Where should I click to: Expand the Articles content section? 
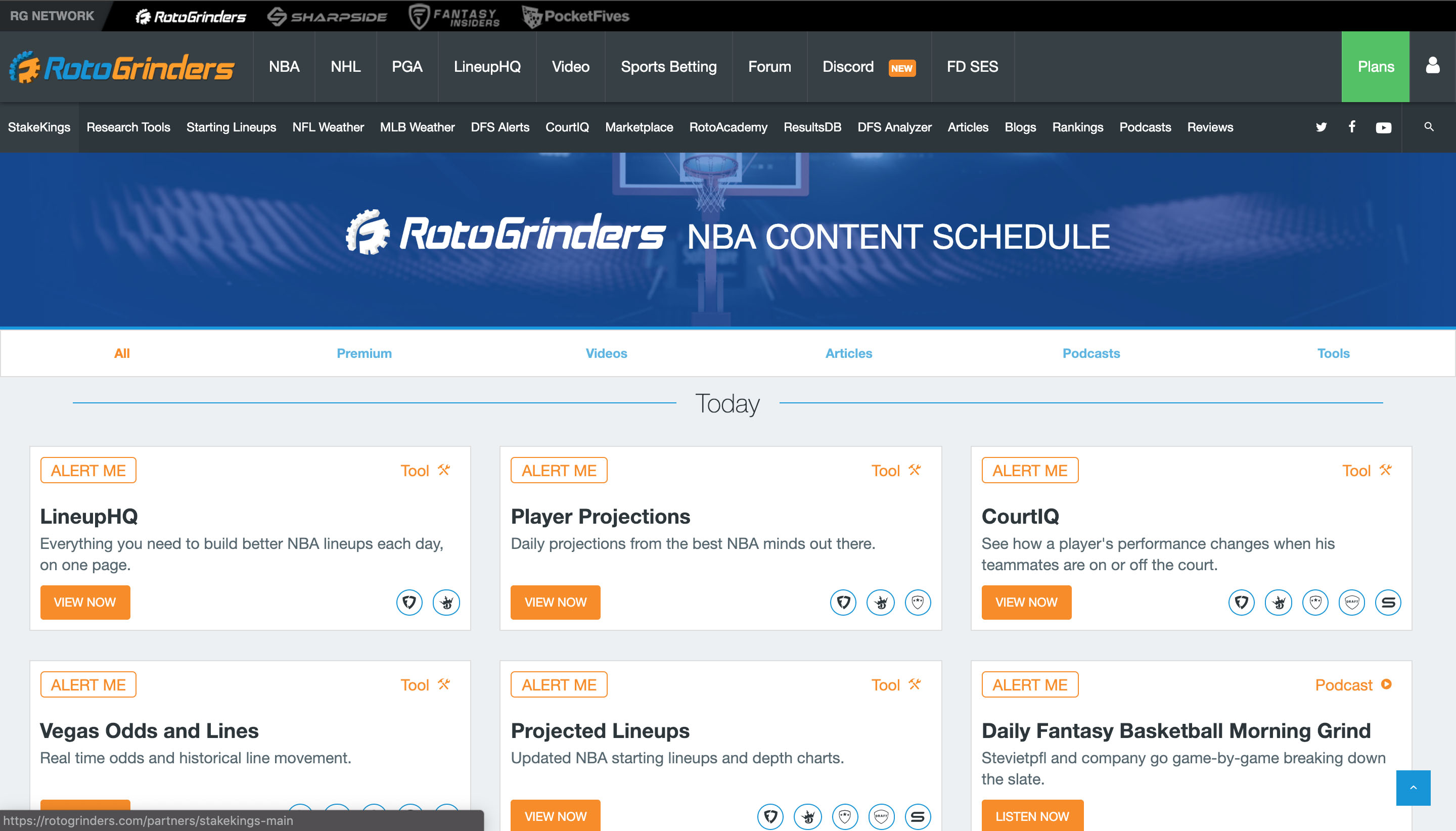pos(848,353)
